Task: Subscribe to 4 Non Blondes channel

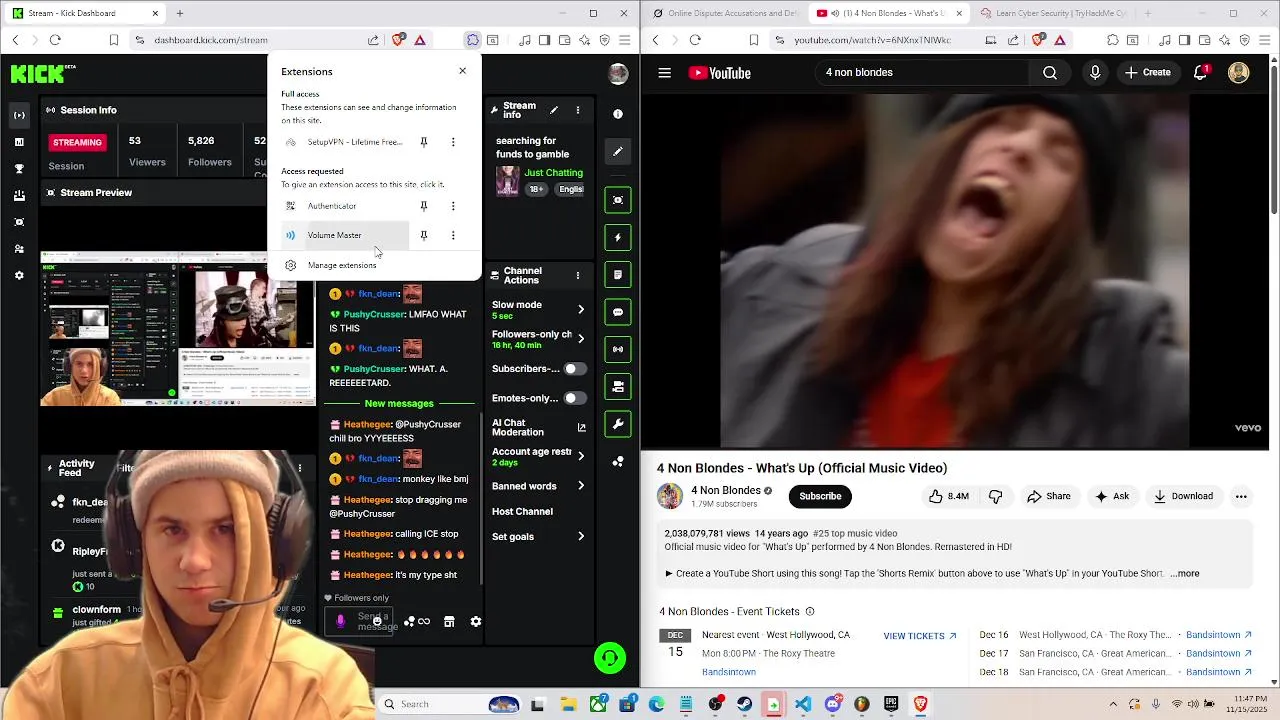Action: click(x=820, y=496)
